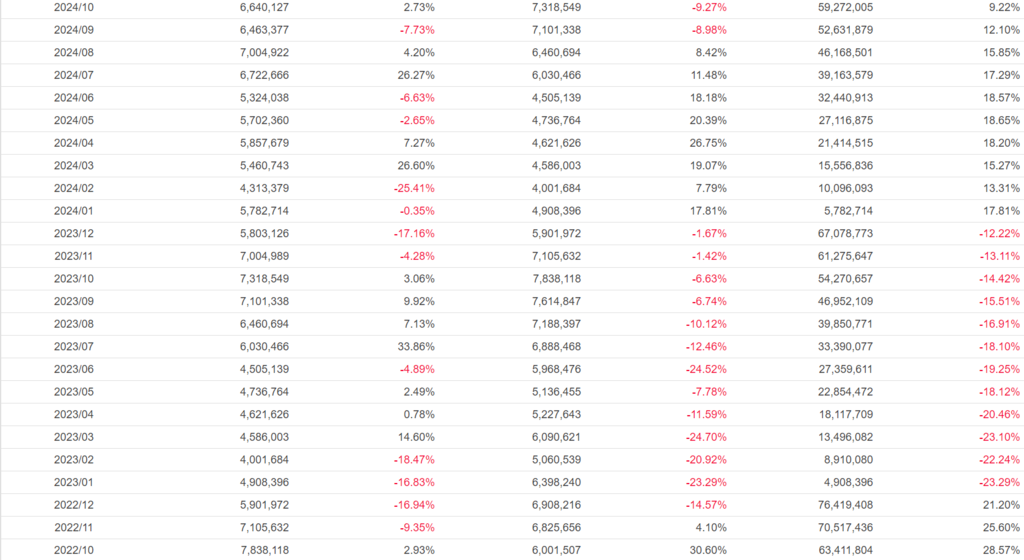Select the 2024/07 row date

coord(72,75)
